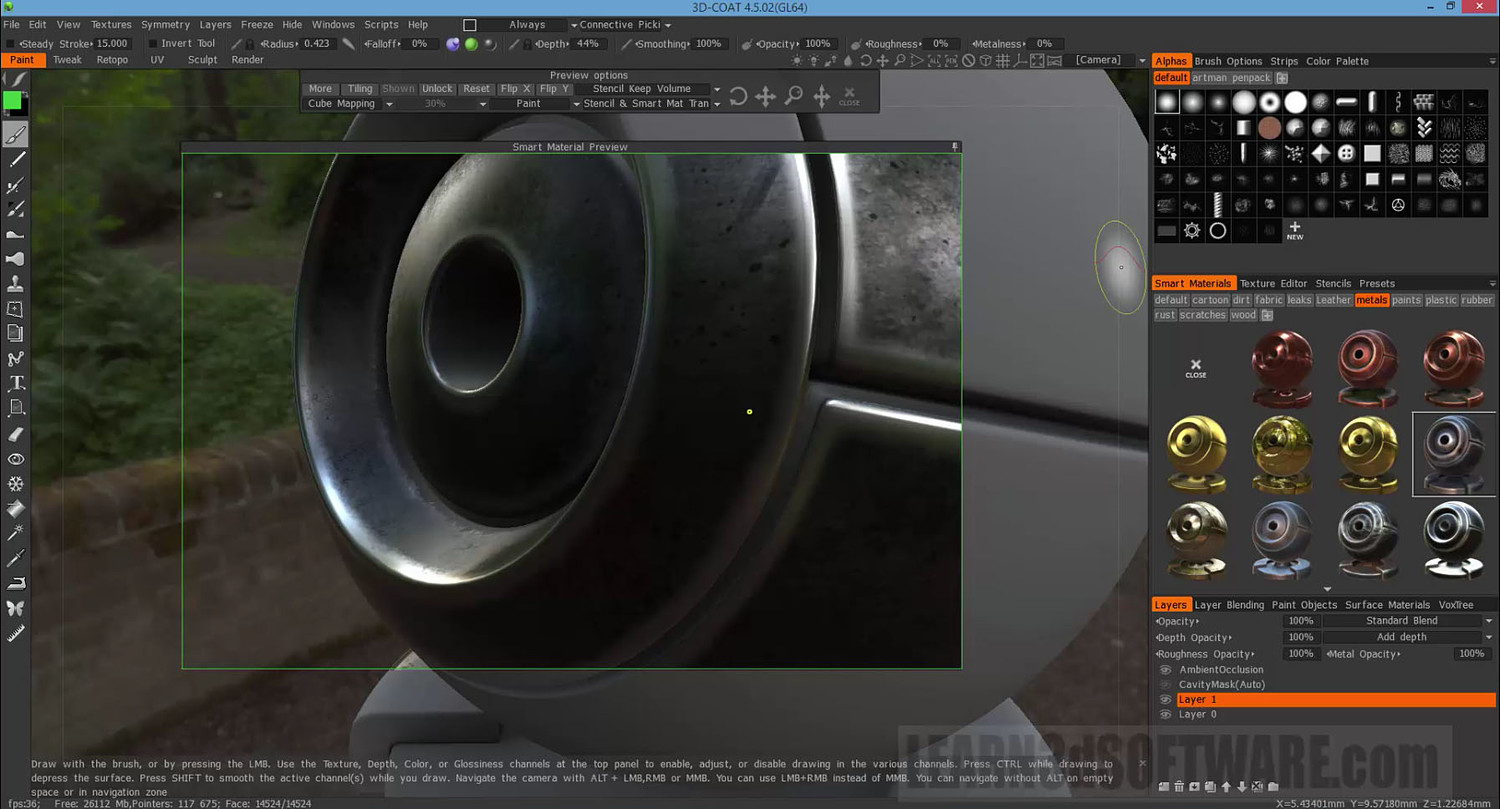Click the new layer icon in Layers panel
Image resolution: width=1500 pixels, height=809 pixels.
tap(1164, 787)
